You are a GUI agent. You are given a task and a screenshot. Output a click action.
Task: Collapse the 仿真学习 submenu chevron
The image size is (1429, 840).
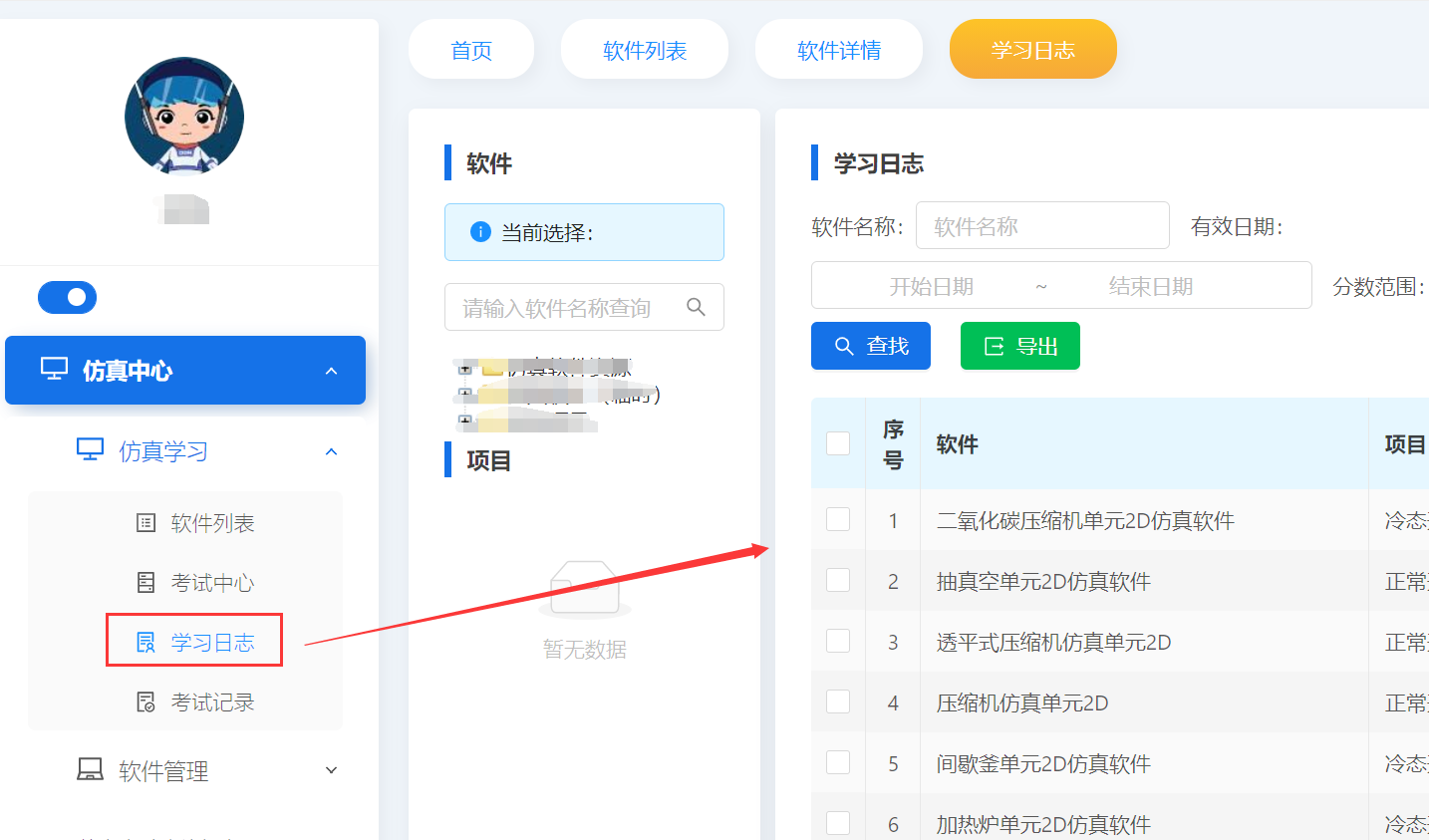[332, 451]
